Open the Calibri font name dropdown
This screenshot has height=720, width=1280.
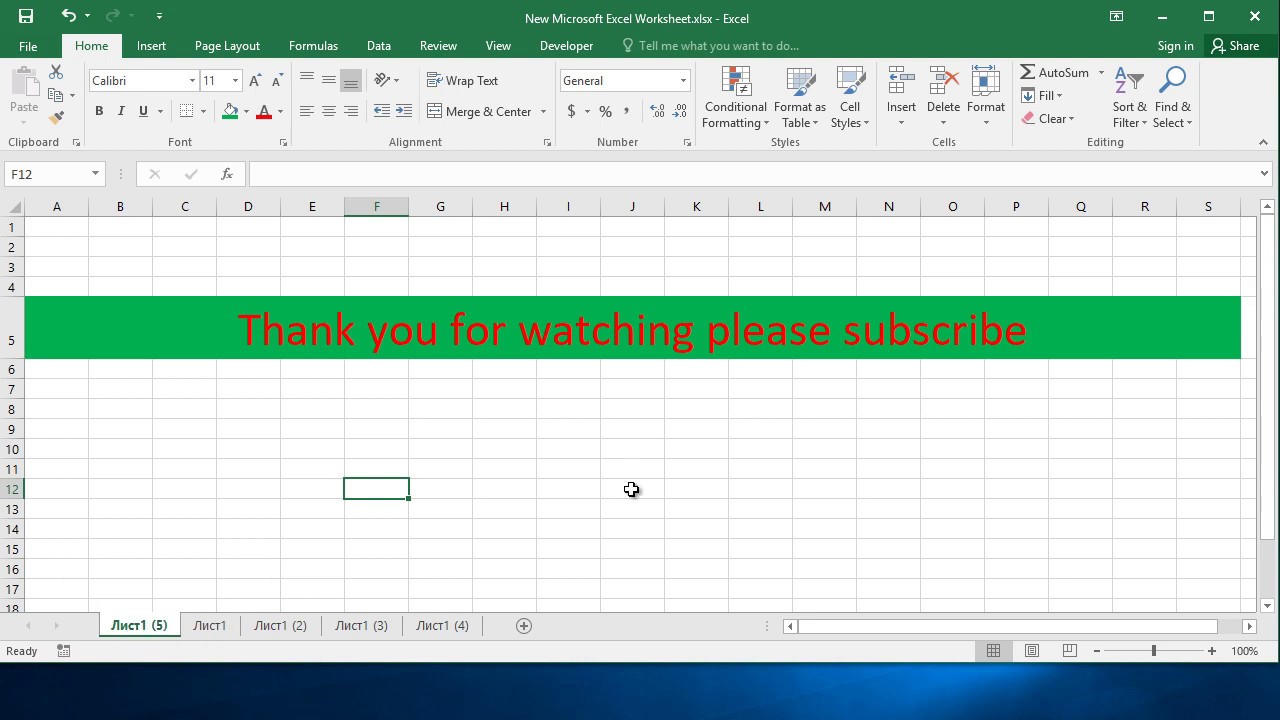192,81
